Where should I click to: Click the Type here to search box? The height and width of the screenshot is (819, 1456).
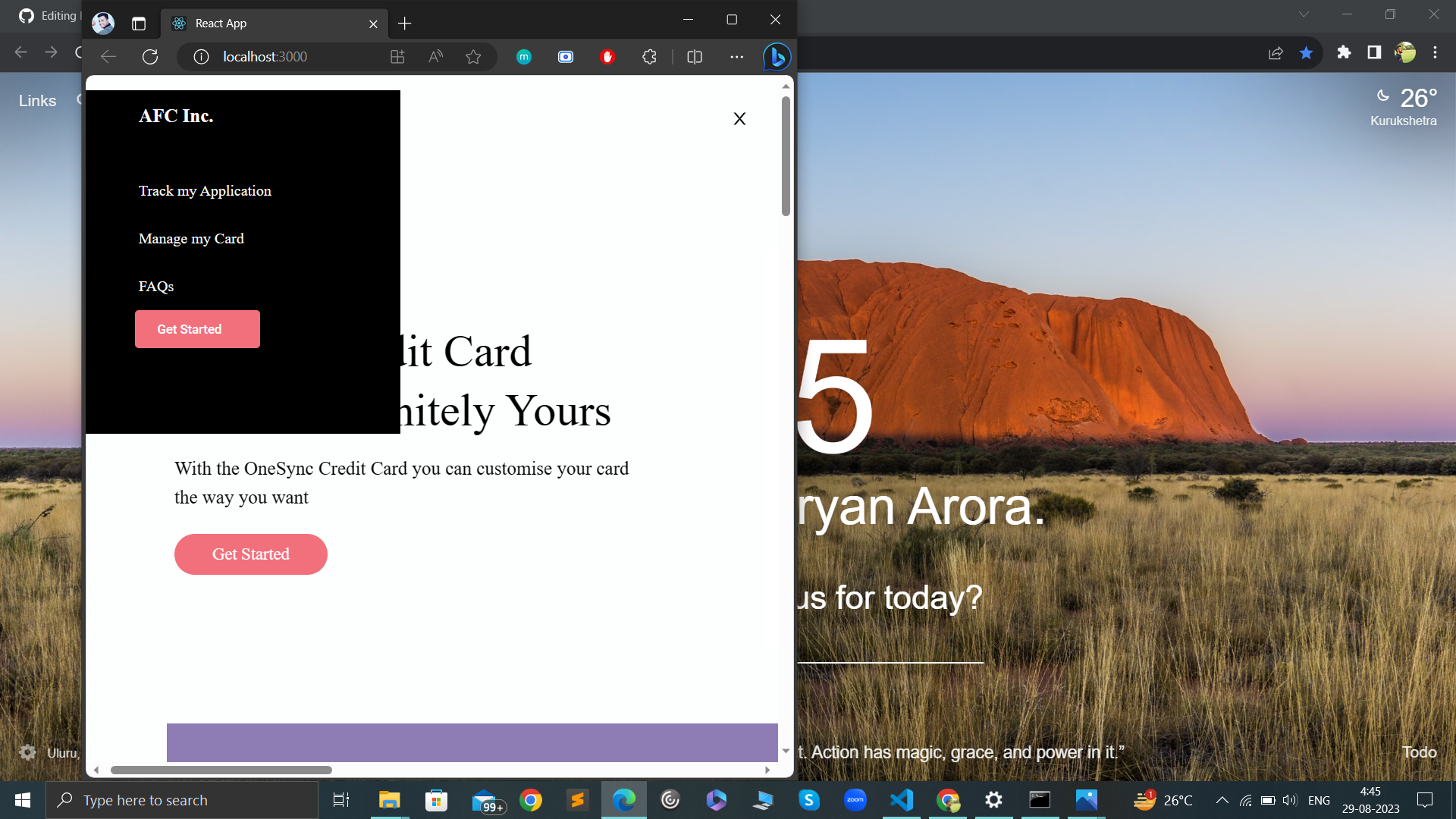pos(182,799)
